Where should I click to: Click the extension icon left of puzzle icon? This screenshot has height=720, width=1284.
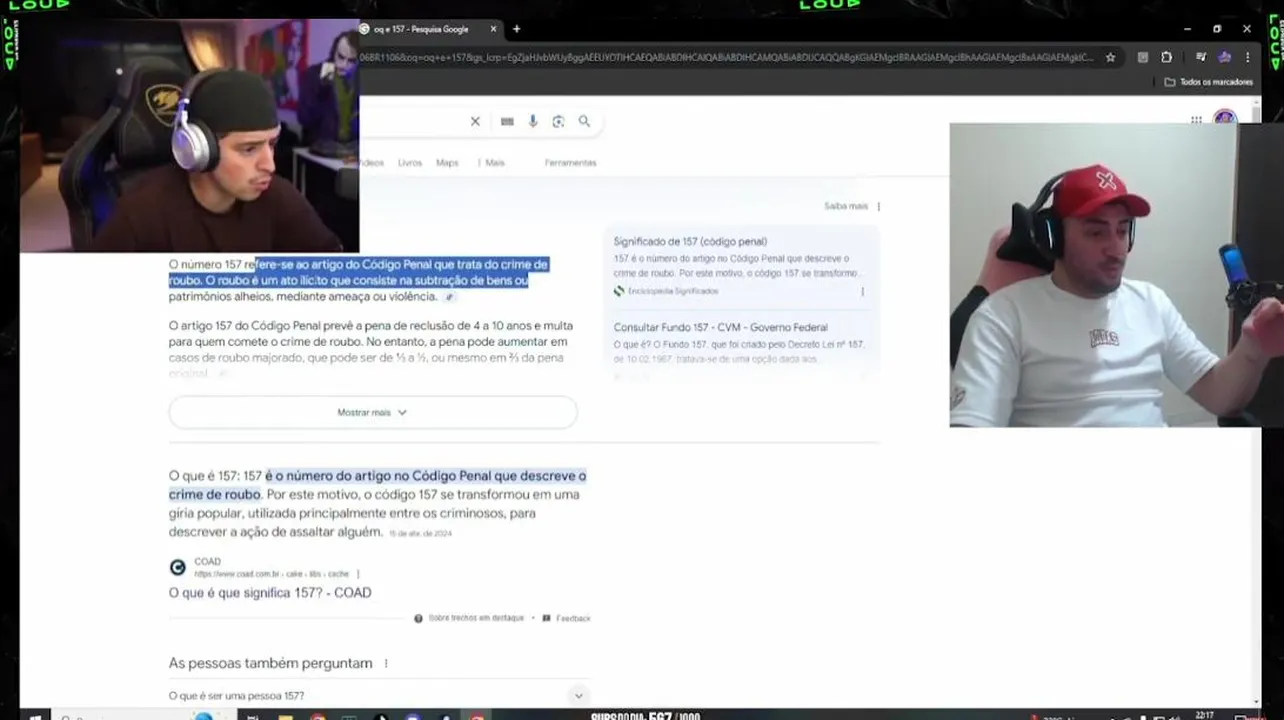tap(1143, 58)
